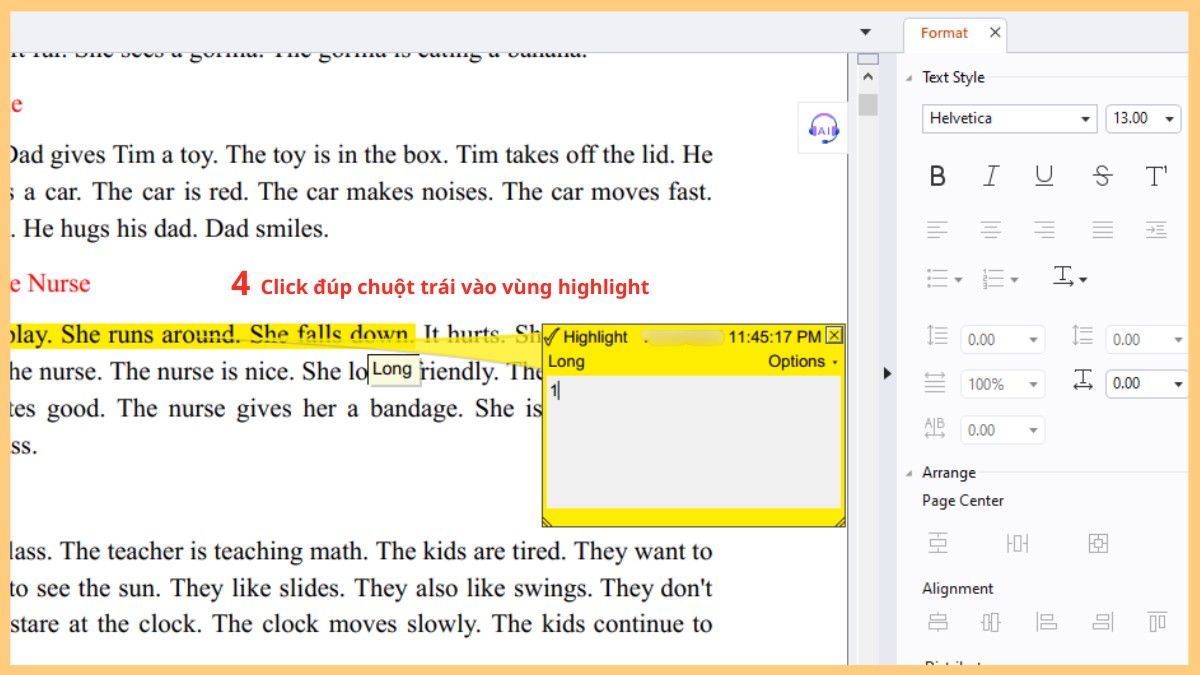Apply superscript text style icon
The width and height of the screenshot is (1200, 675).
tap(1156, 177)
